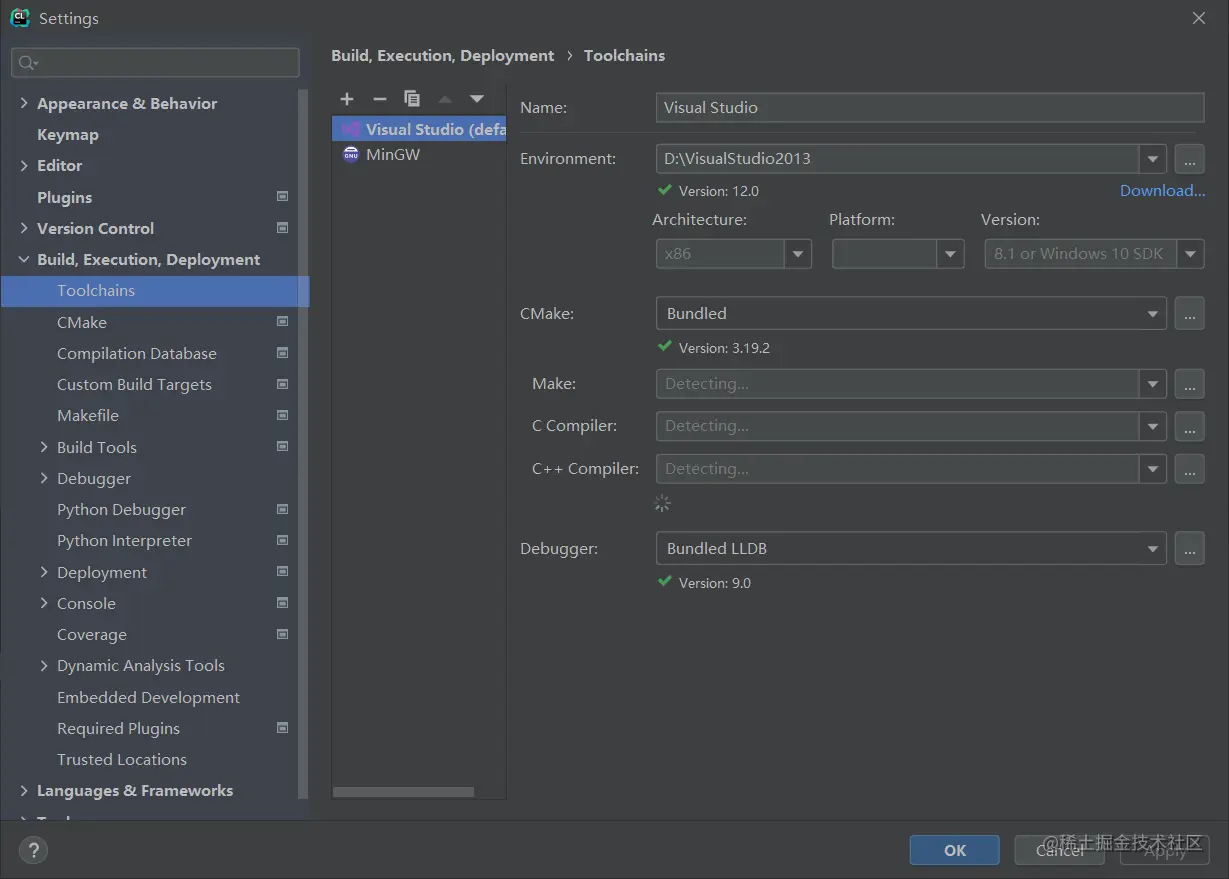Viewport: 1229px width, 879px height.
Task: Click the Coverage project-settings icon
Action: pos(282,634)
